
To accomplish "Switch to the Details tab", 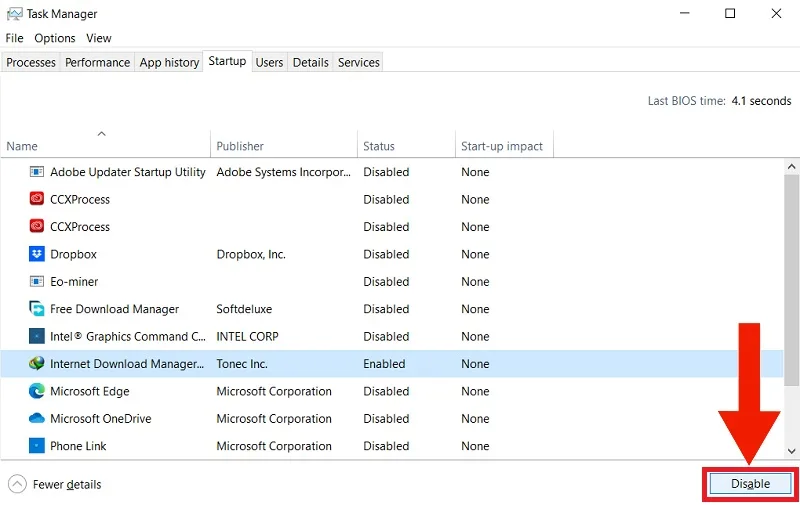I will 310,62.
